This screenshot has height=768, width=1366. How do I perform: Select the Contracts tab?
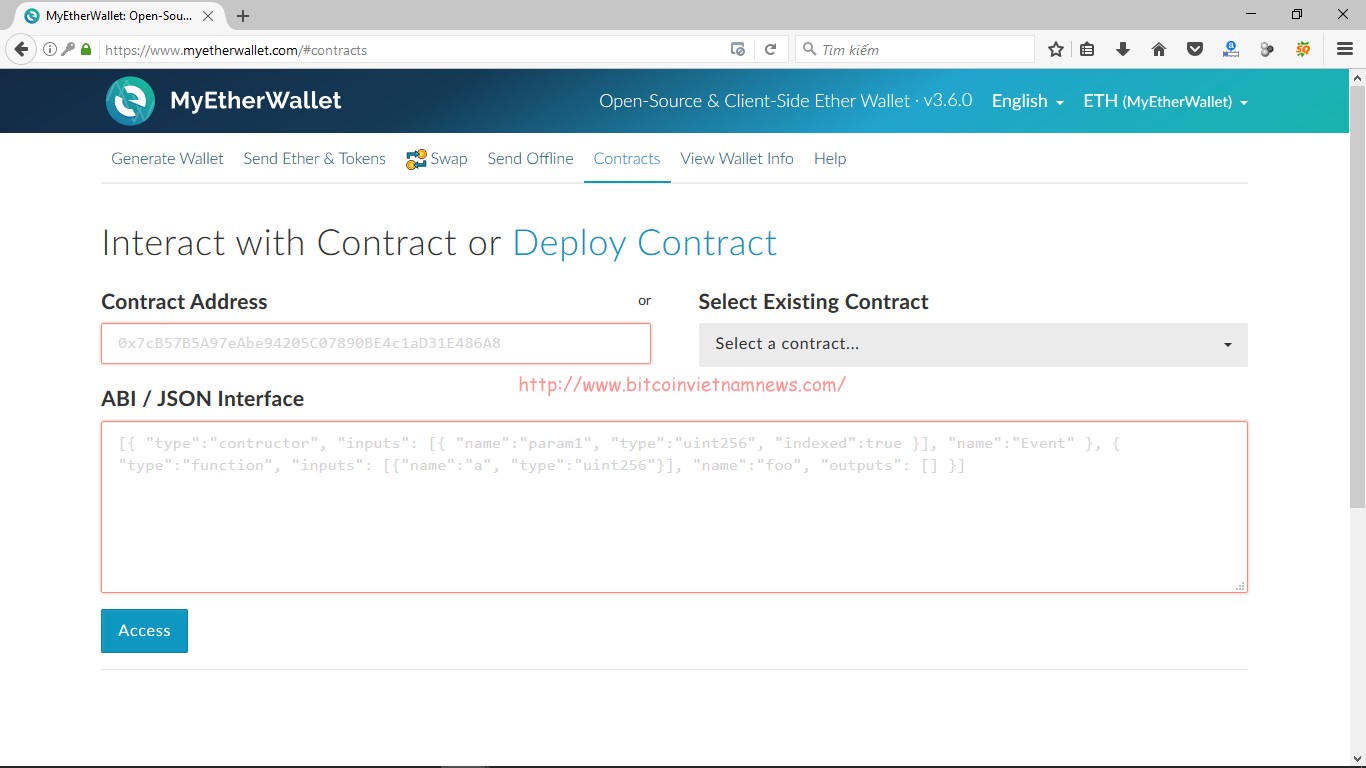pos(627,159)
